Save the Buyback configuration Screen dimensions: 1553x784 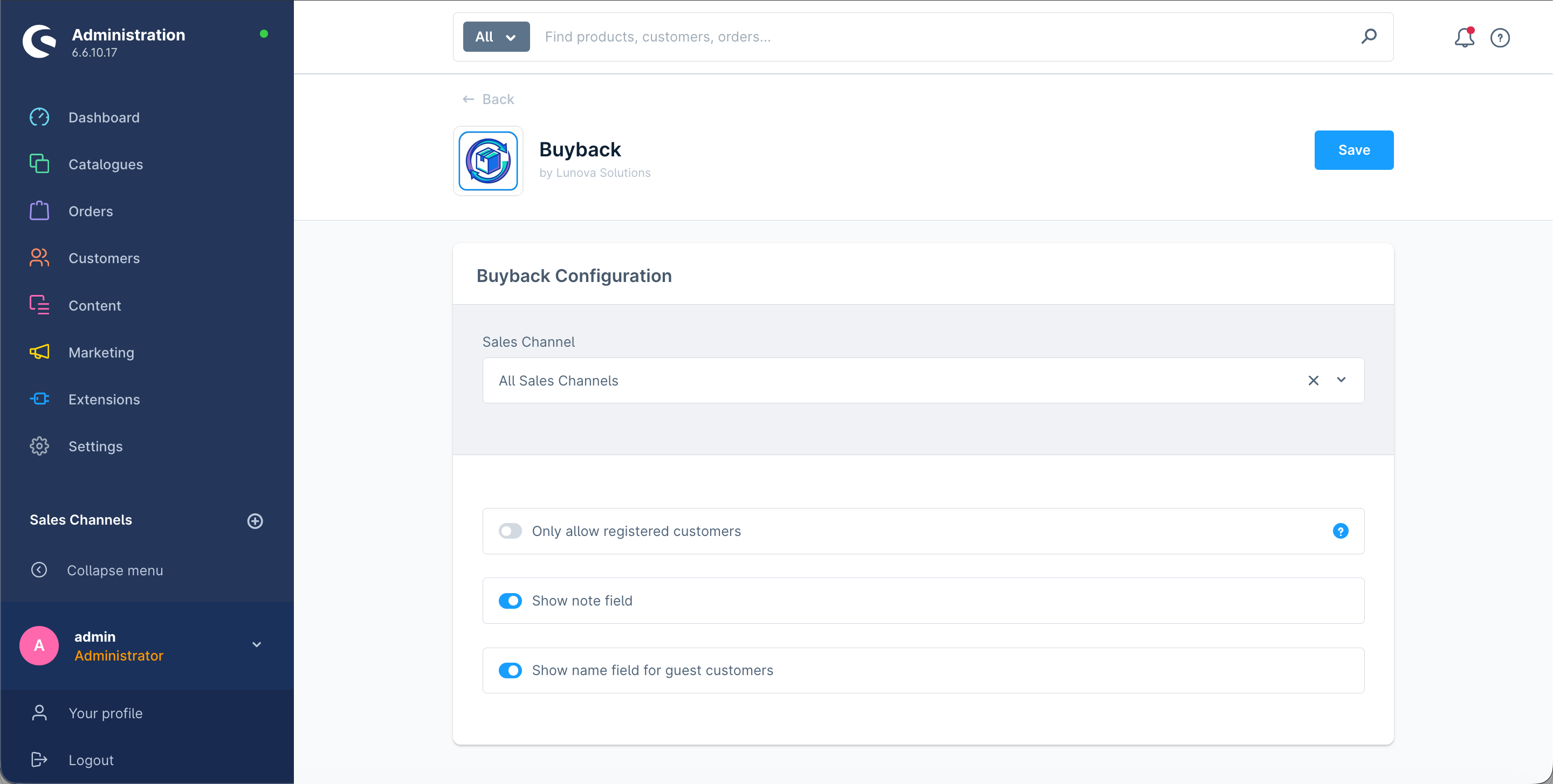pos(1353,150)
